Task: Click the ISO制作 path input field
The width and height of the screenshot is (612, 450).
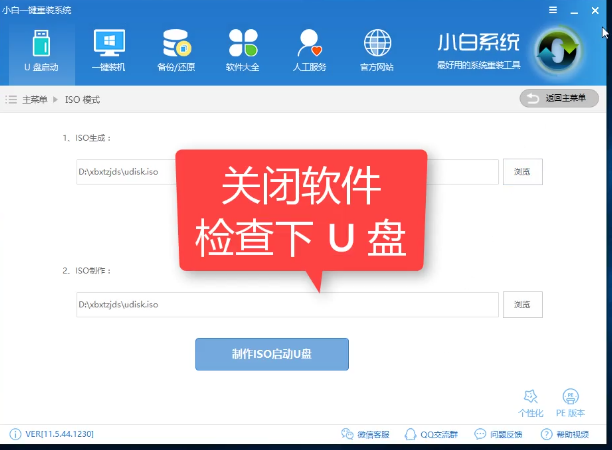Action: click(286, 304)
